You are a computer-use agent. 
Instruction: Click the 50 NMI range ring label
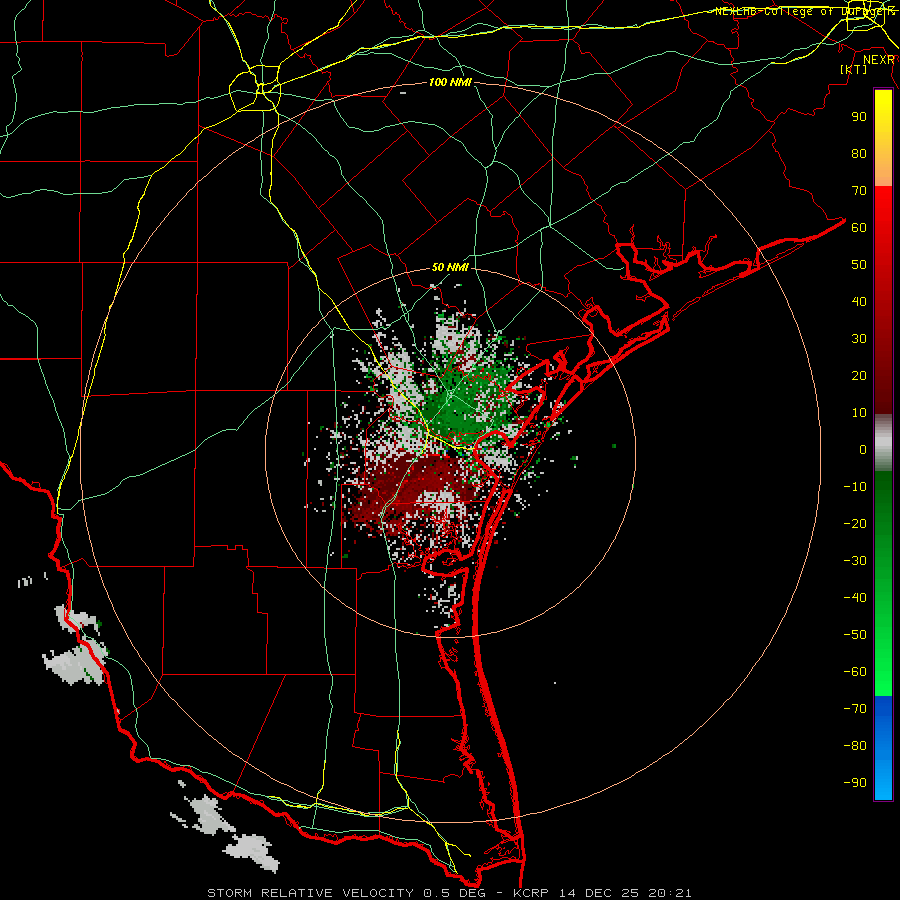tap(450, 267)
